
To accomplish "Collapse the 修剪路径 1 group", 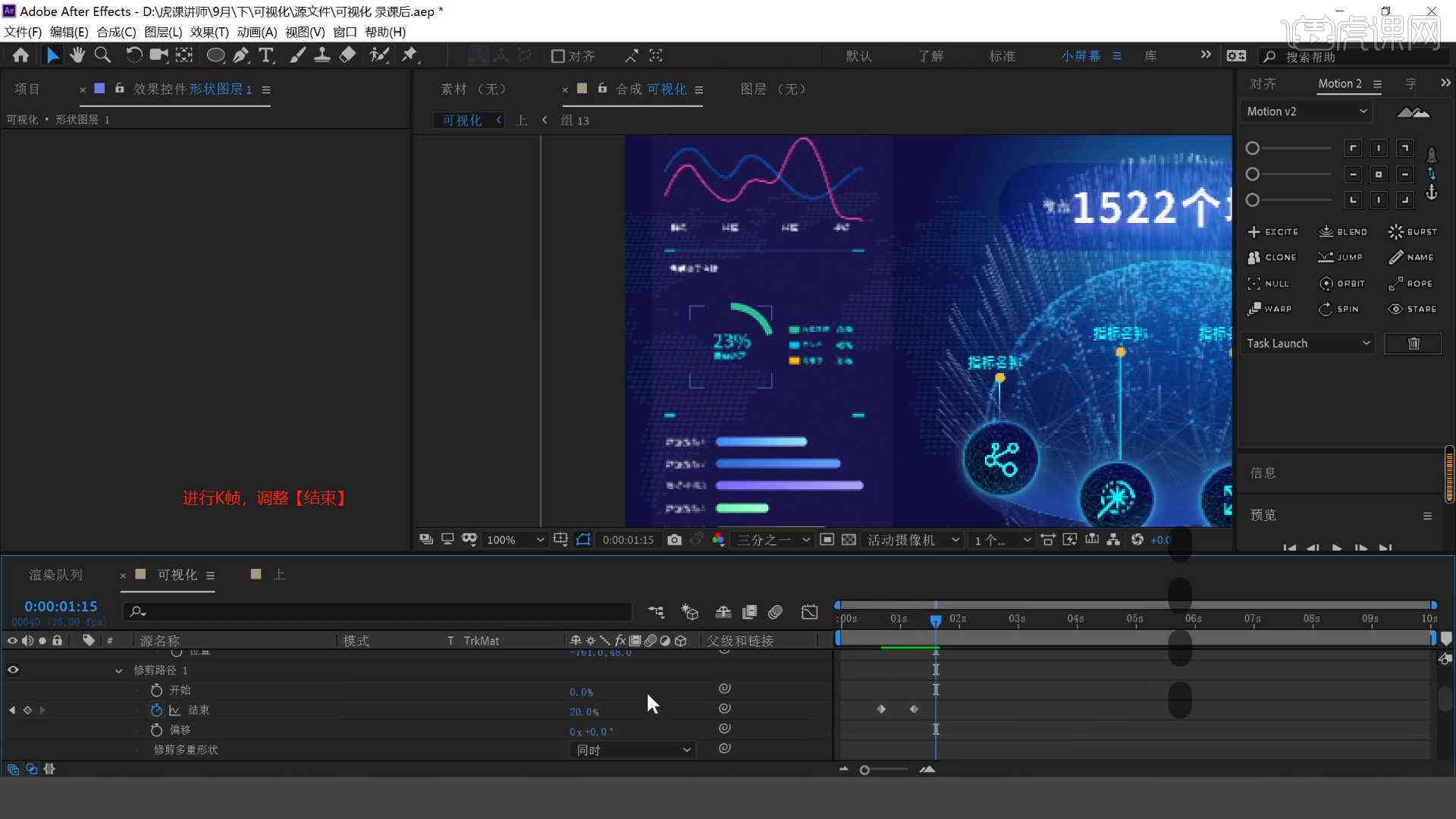I will pos(118,671).
